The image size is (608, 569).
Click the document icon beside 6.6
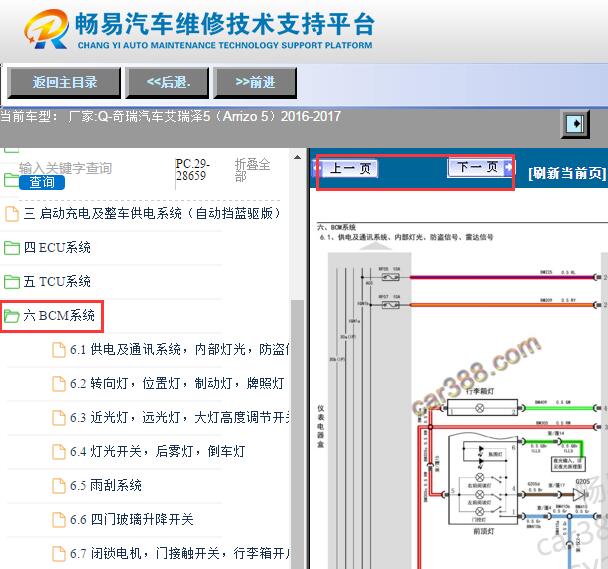(x=59, y=520)
